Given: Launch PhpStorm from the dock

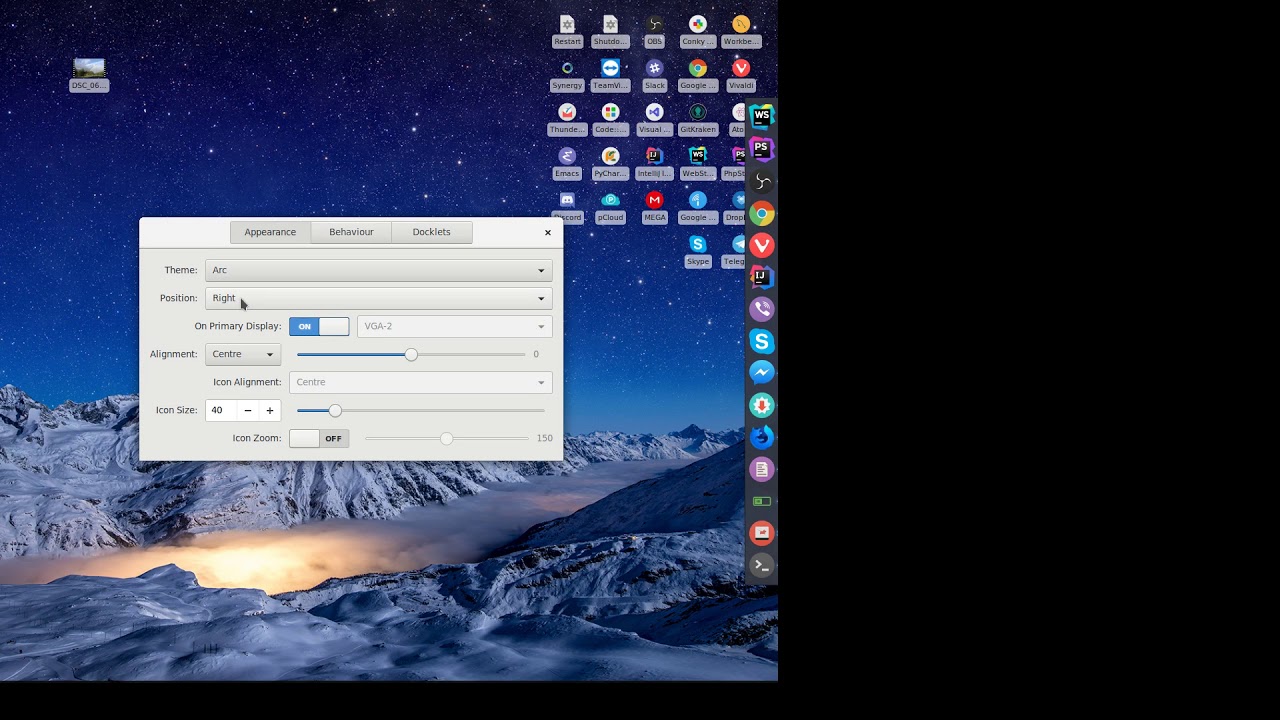Looking at the screenshot, I should click(762, 149).
